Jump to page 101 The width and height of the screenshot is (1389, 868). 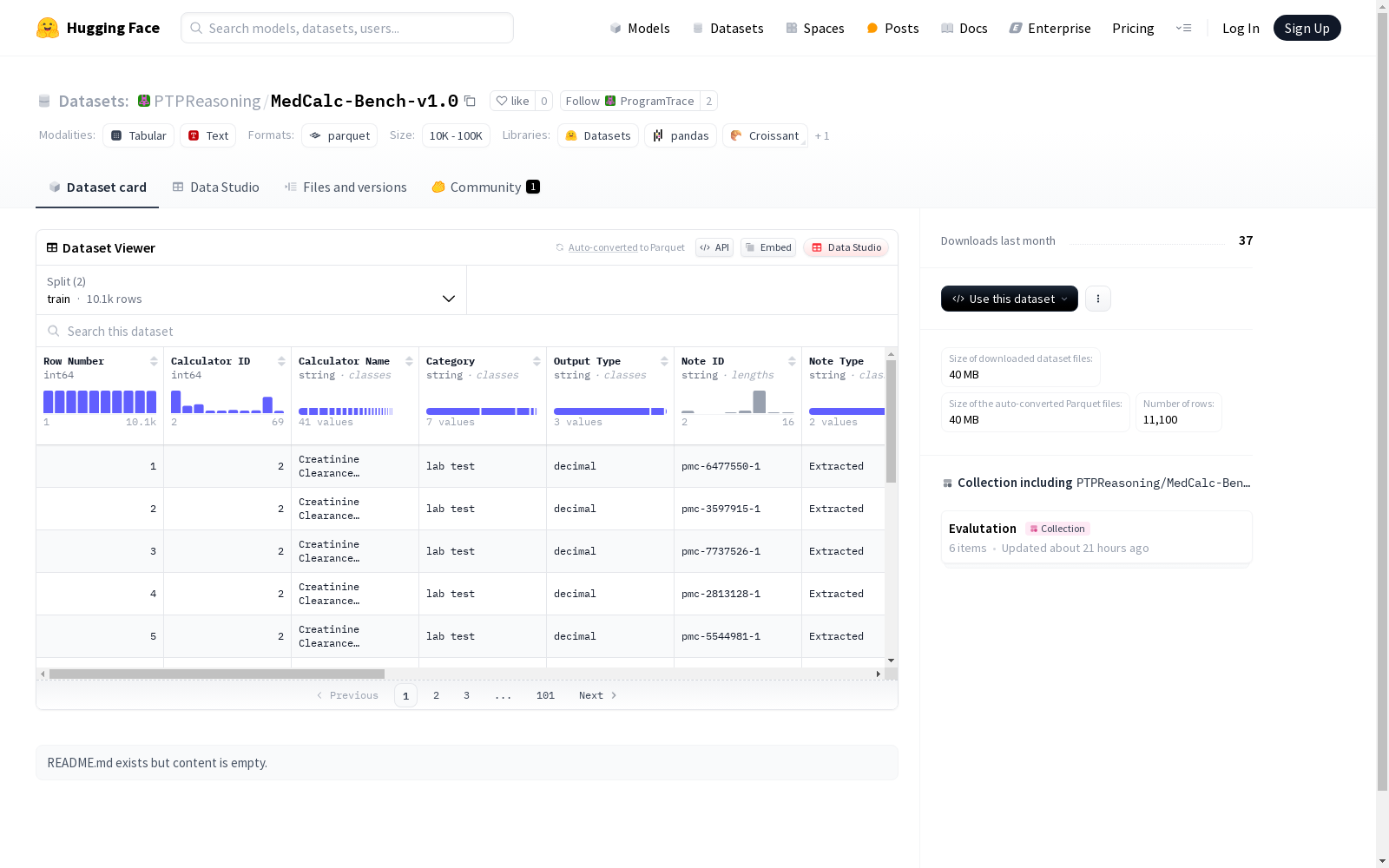pos(545,695)
